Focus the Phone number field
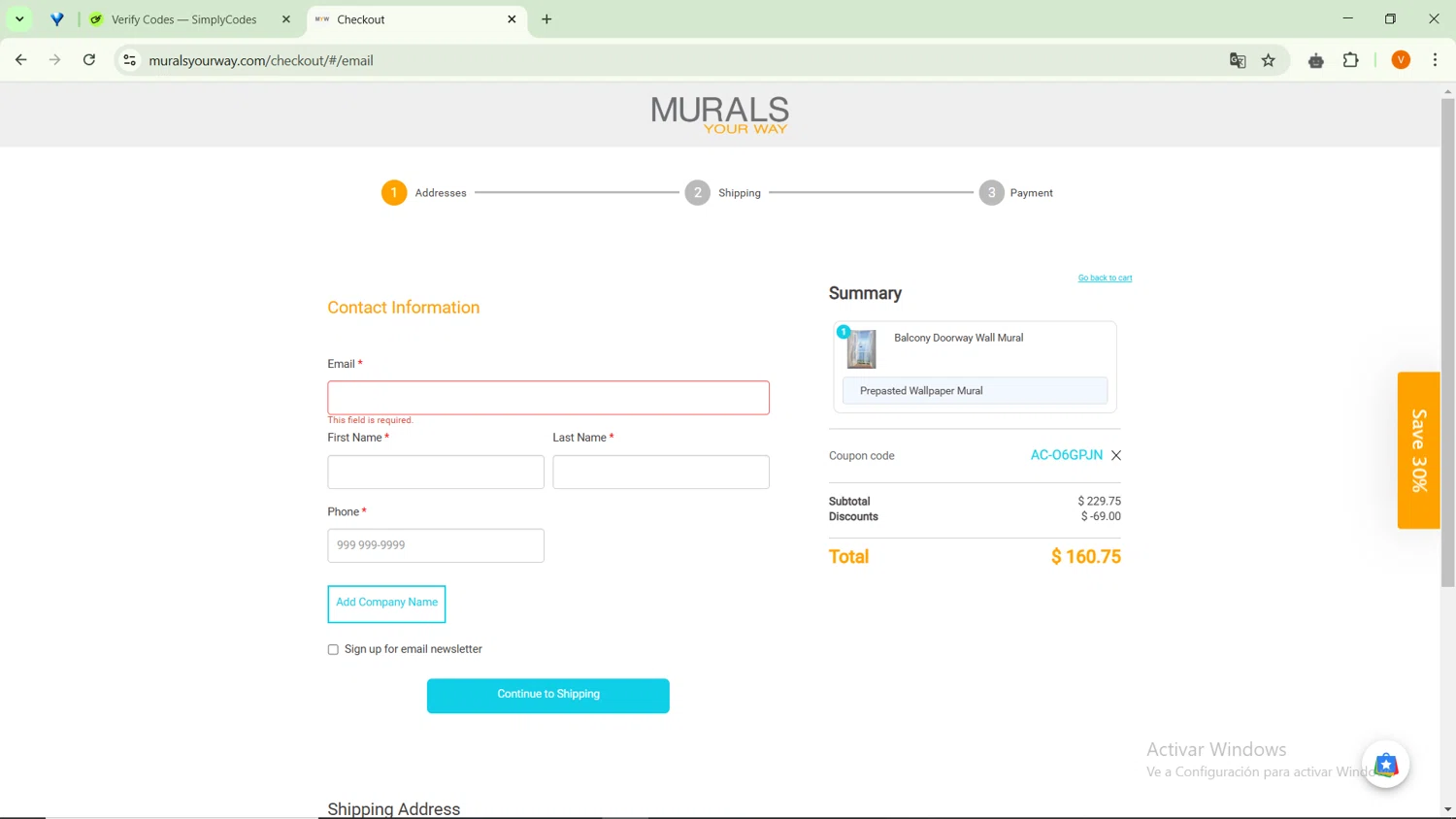Image resolution: width=1456 pixels, height=819 pixels. tap(436, 545)
